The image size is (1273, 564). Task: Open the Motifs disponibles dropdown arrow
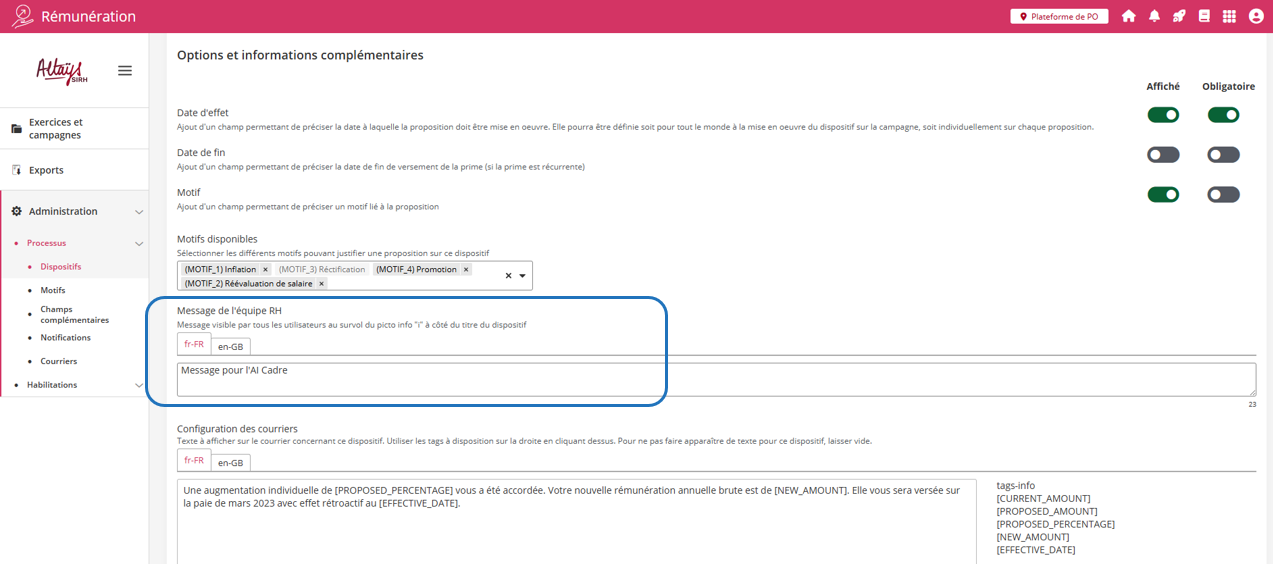(522, 276)
